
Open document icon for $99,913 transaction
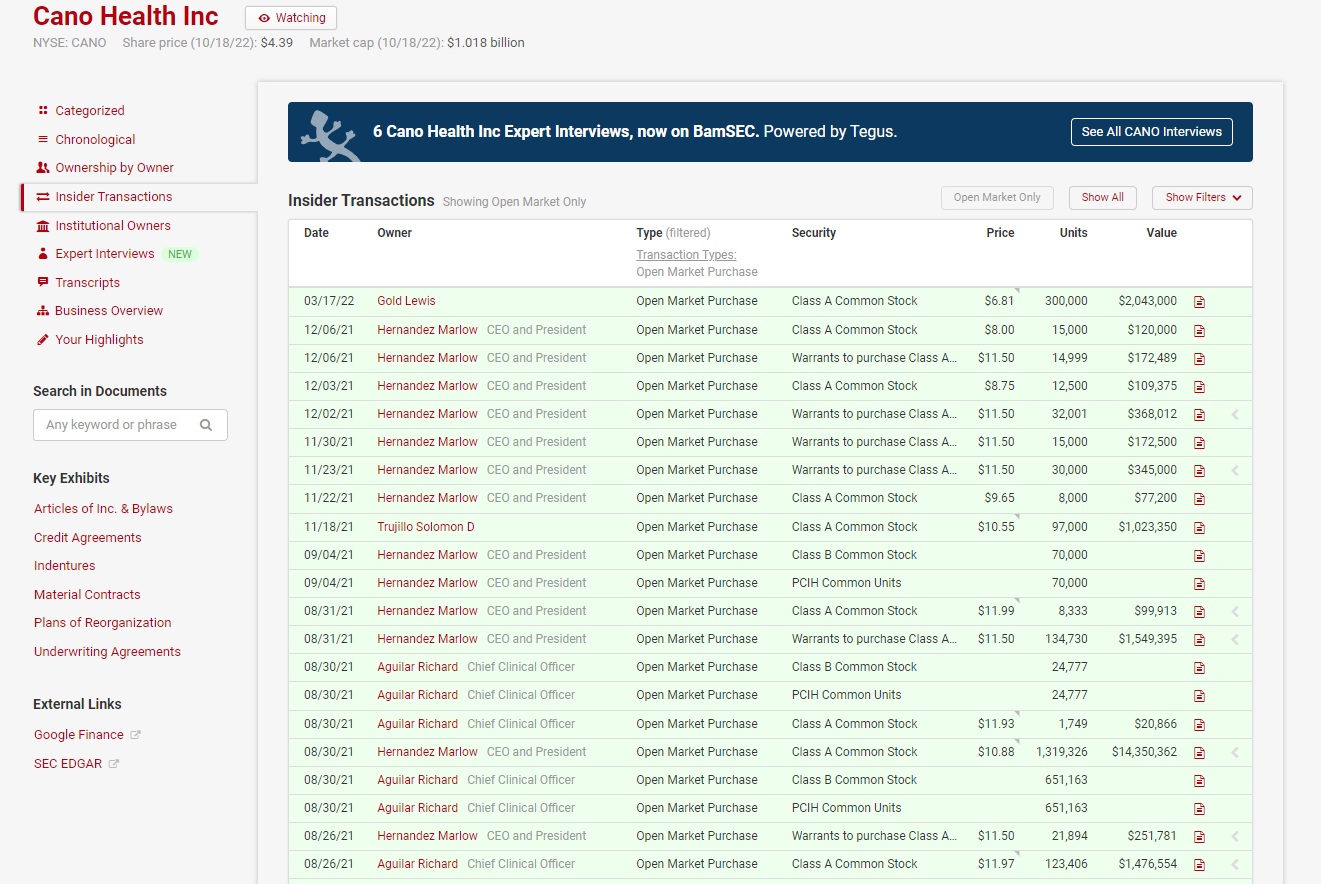pos(1199,612)
